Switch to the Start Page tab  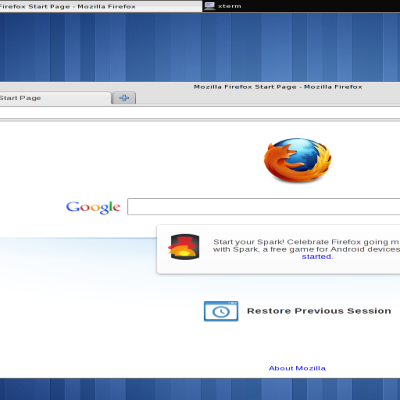[x=55, y=98]
